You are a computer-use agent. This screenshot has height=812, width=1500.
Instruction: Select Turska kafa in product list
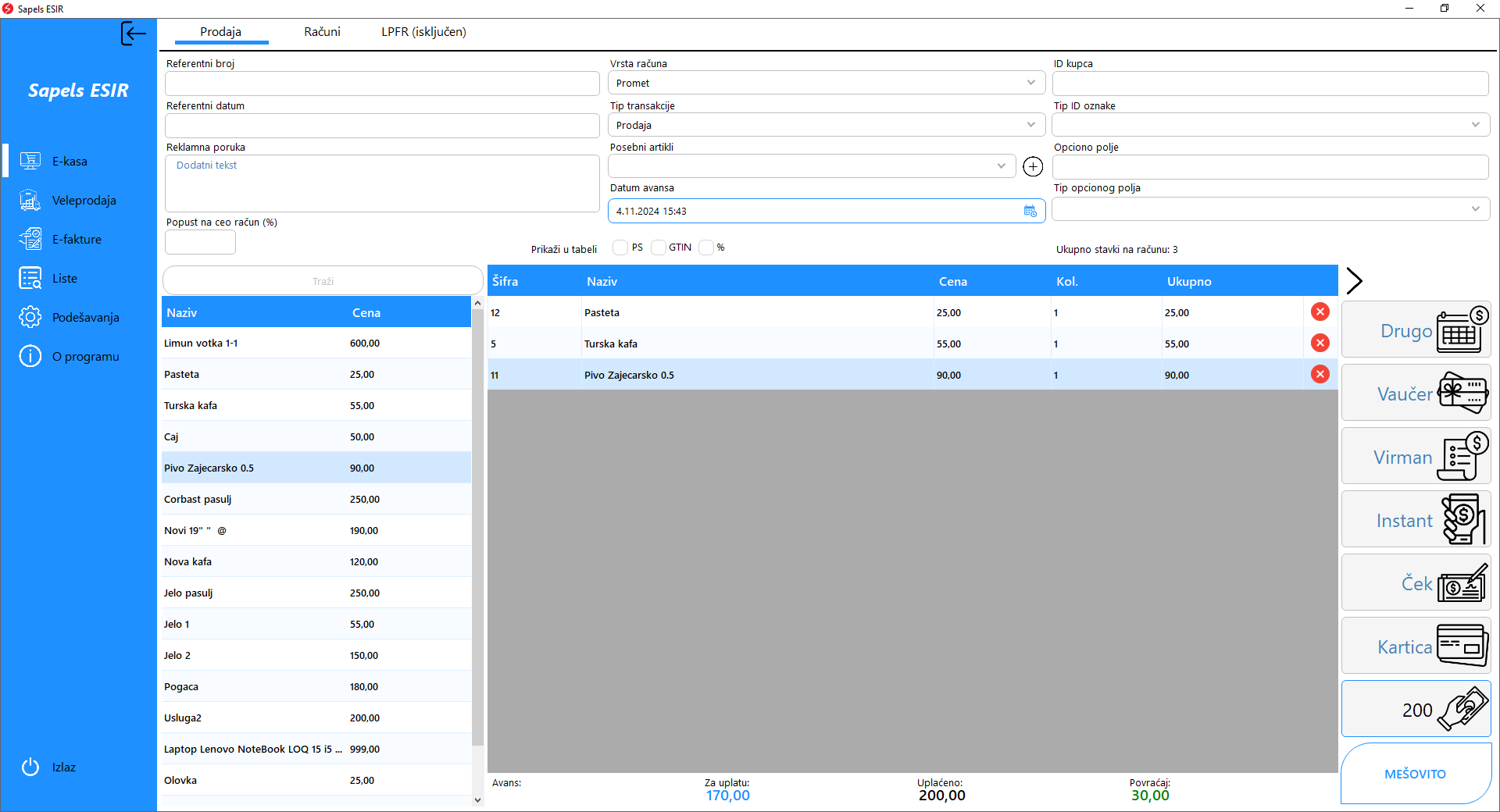click(x=316, y=405)
